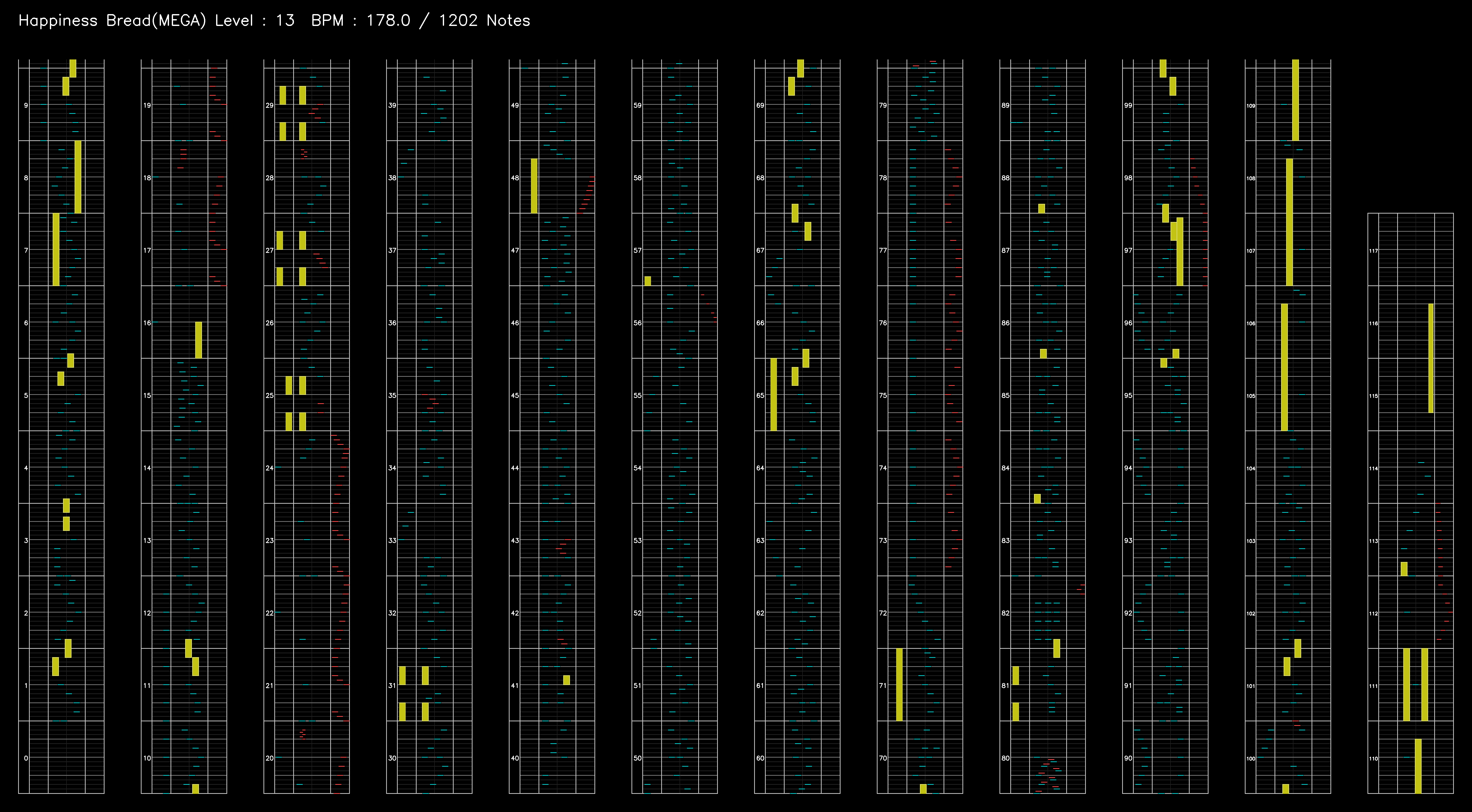This screenshot has height=812, width=1472.
Task: Click the "1202 Notes" count
Action: pos(485,21)
